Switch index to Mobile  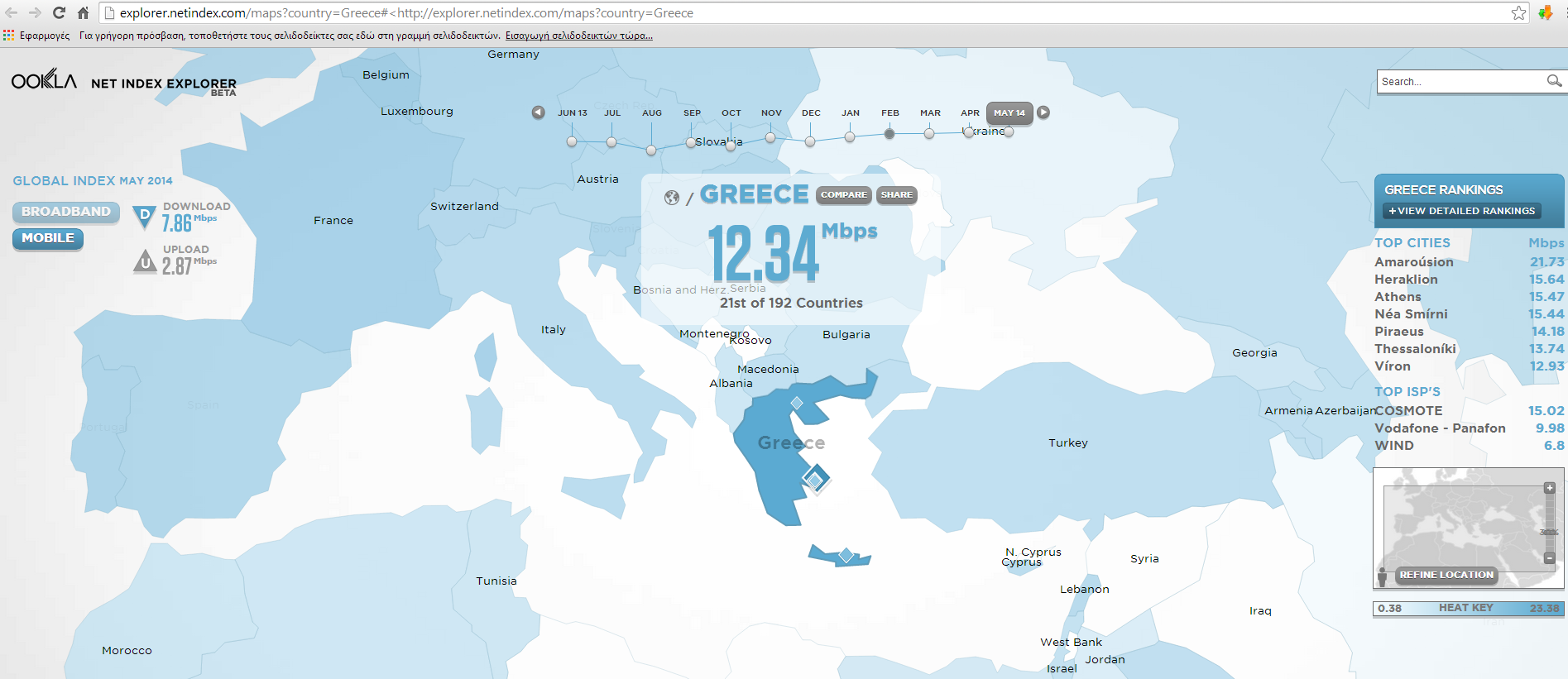click(x=48, y=238)
